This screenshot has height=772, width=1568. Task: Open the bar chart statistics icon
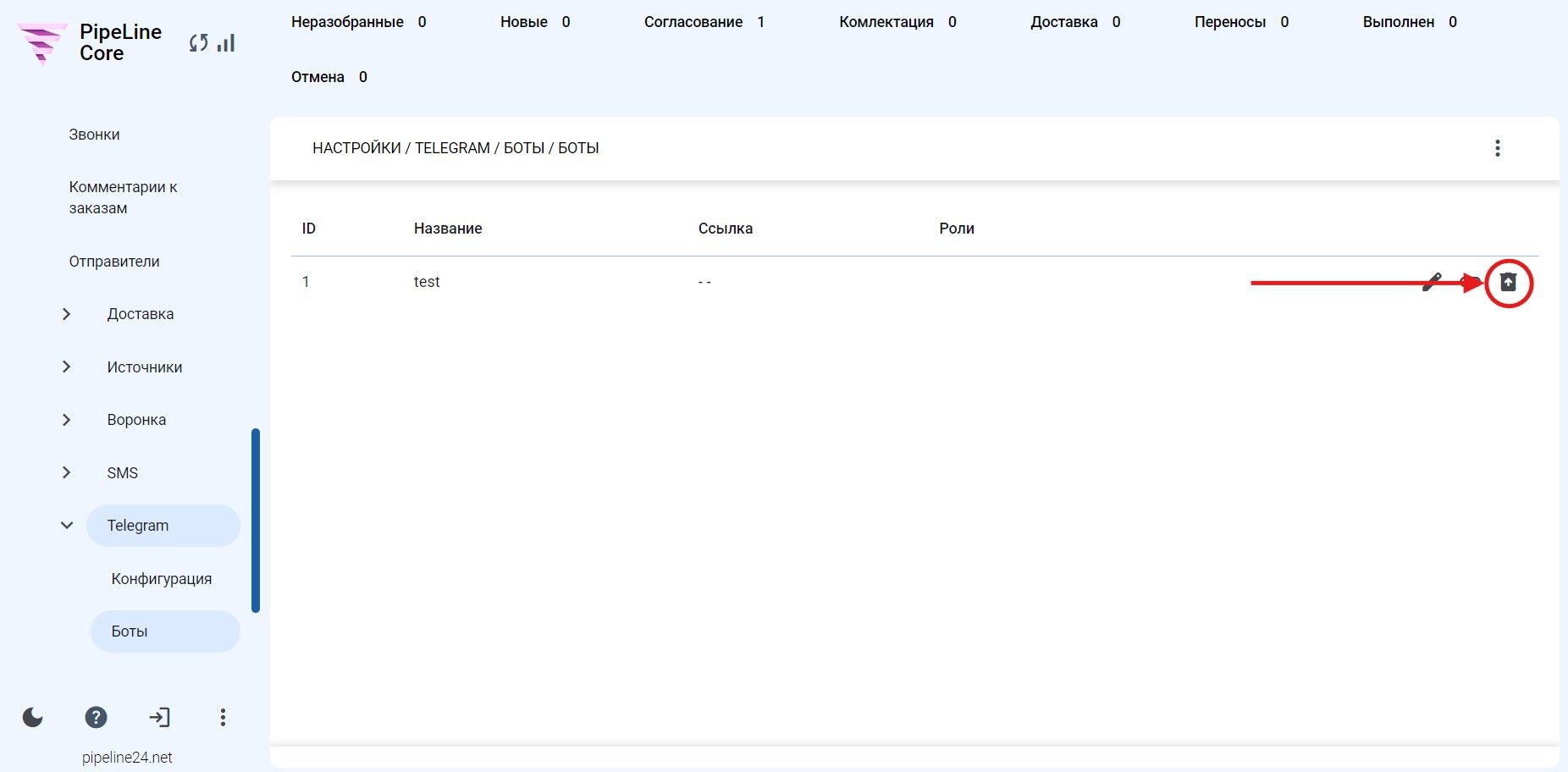(x=225, y=42)
